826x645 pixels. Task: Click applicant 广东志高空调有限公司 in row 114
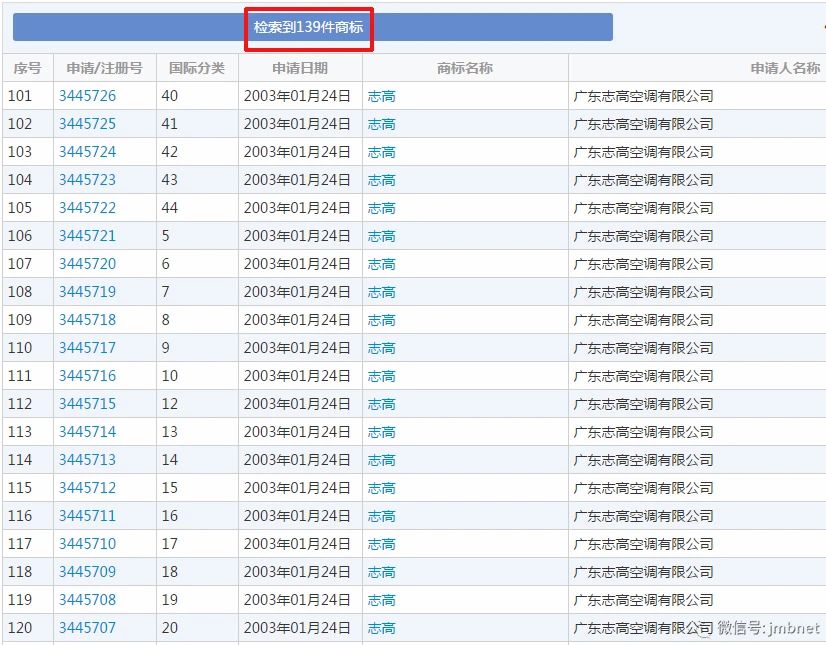(x=643, y=460)
